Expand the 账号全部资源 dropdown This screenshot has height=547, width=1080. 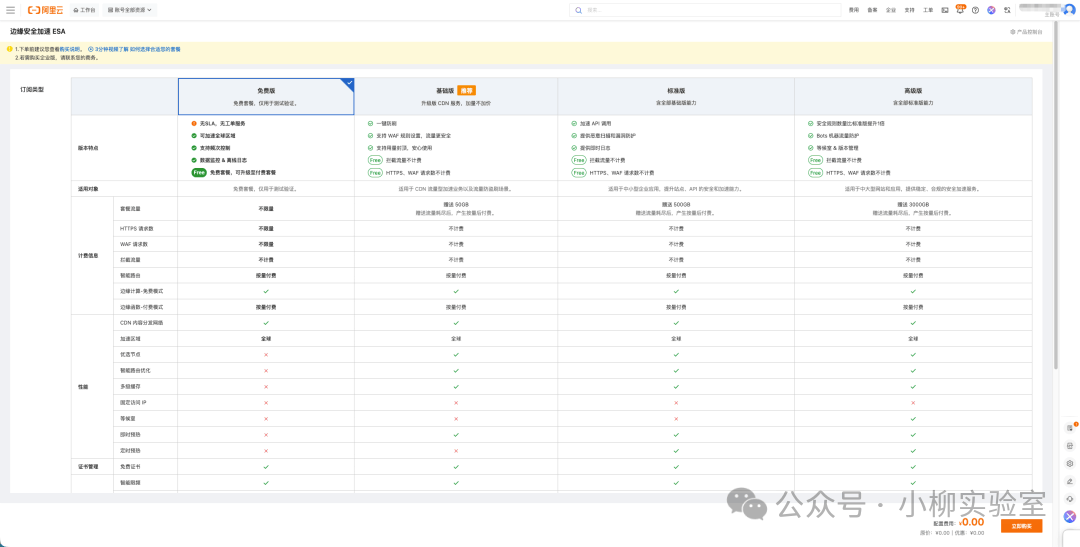[130, 10]
